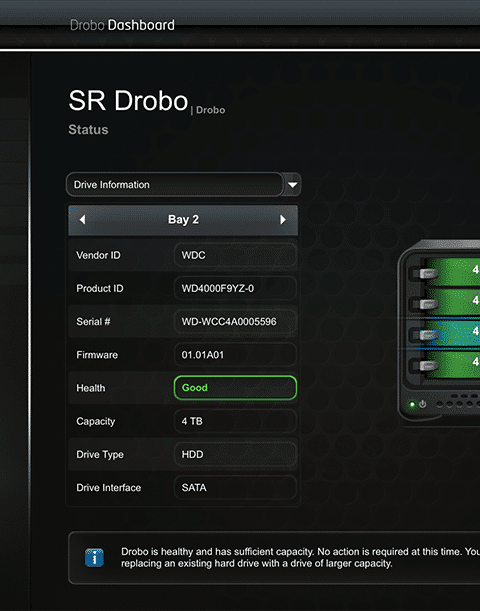Click the Drobo Dashboard title
This screenshot has width=480, height=611.
click(122, 25)
